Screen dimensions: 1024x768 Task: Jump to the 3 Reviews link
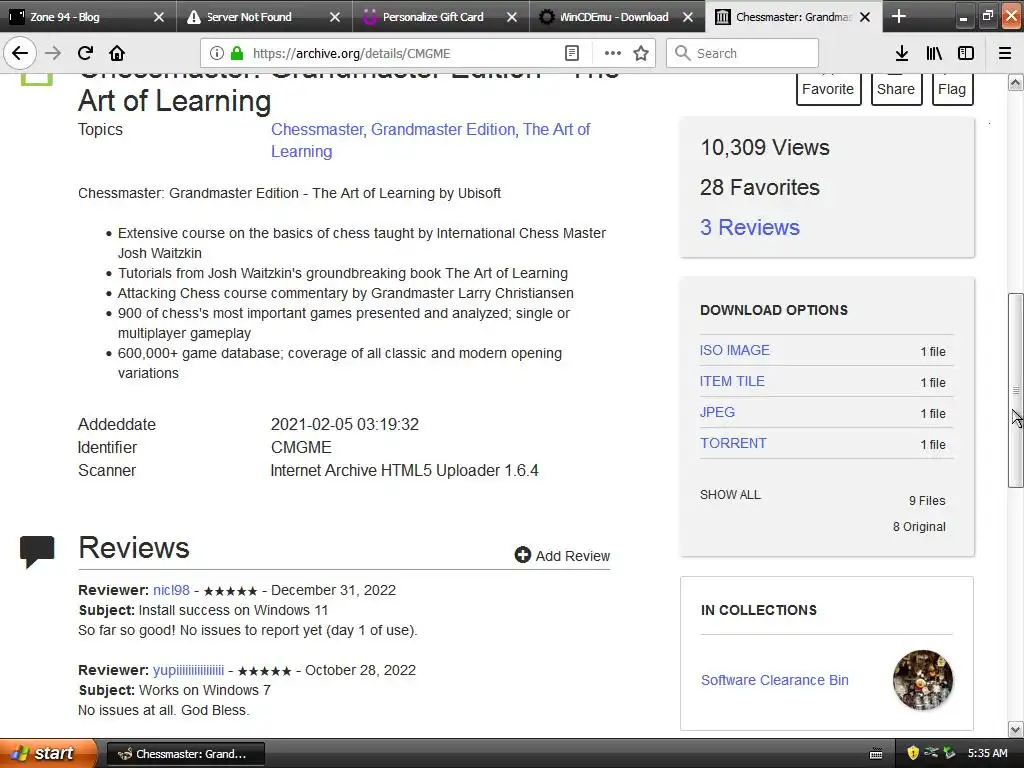[750, 227]
